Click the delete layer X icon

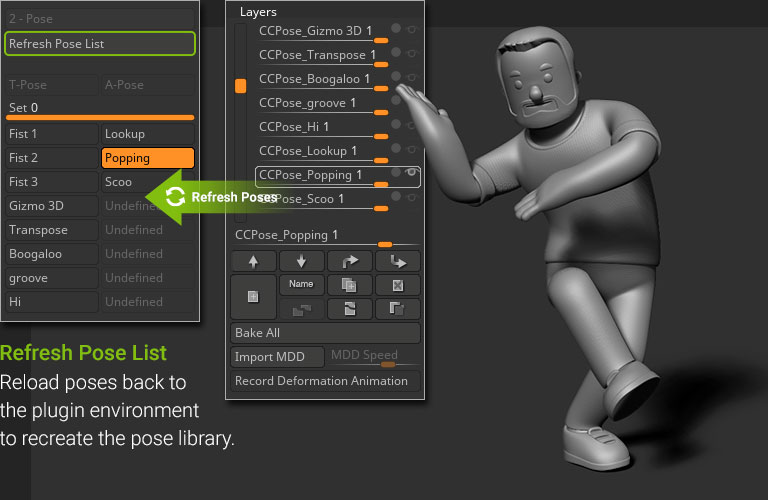pos(397,285)
